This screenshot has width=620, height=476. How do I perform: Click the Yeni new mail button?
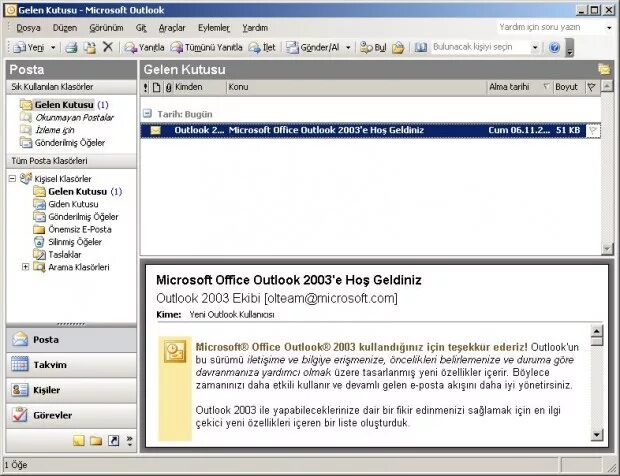coord(28,47)
